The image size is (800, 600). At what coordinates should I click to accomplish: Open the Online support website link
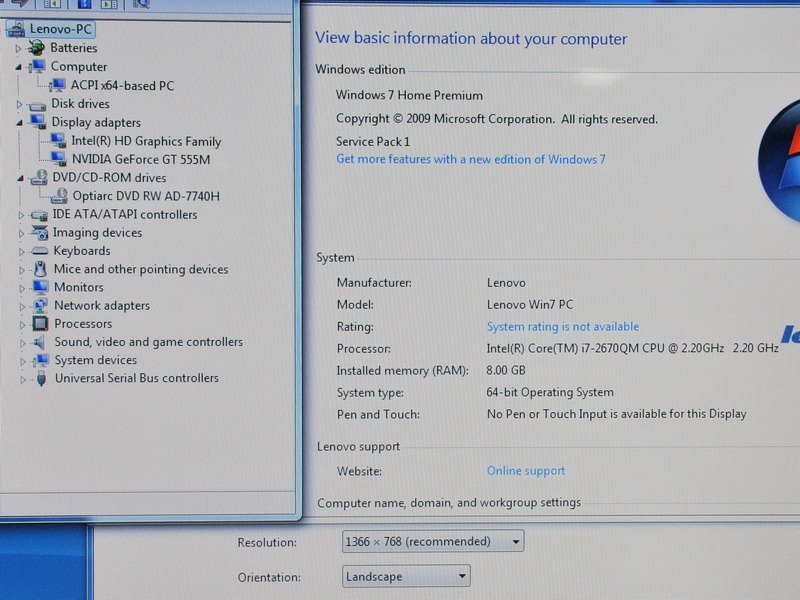point(526,470)
